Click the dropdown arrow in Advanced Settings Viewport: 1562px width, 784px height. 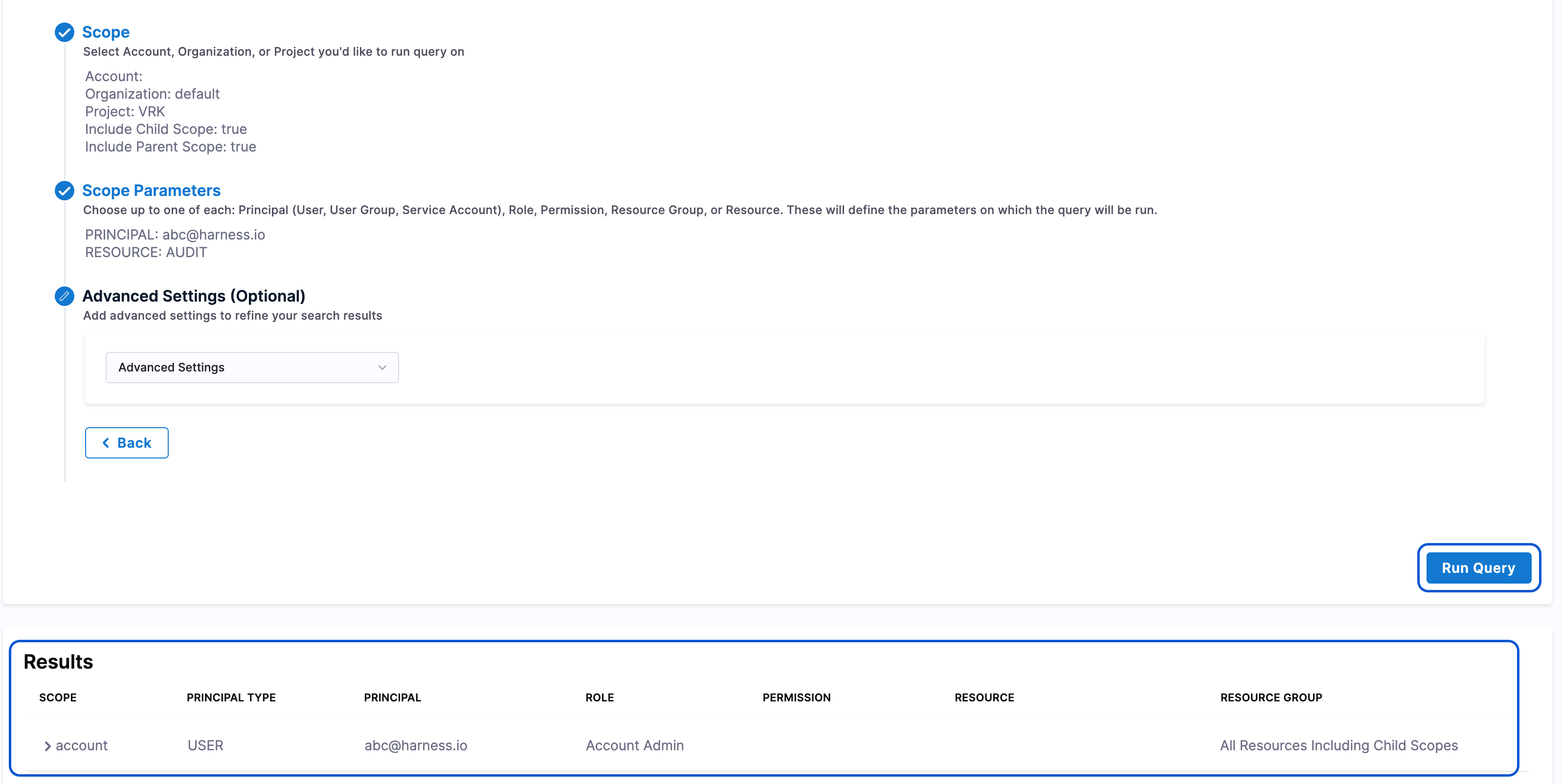point(382,368)
